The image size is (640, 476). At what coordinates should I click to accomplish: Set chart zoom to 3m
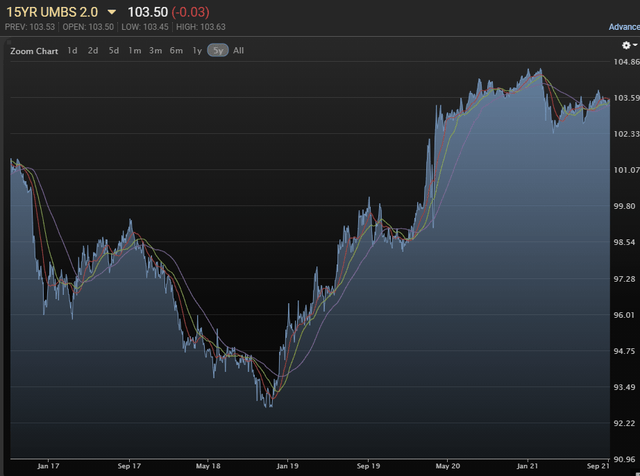(156, 51)
